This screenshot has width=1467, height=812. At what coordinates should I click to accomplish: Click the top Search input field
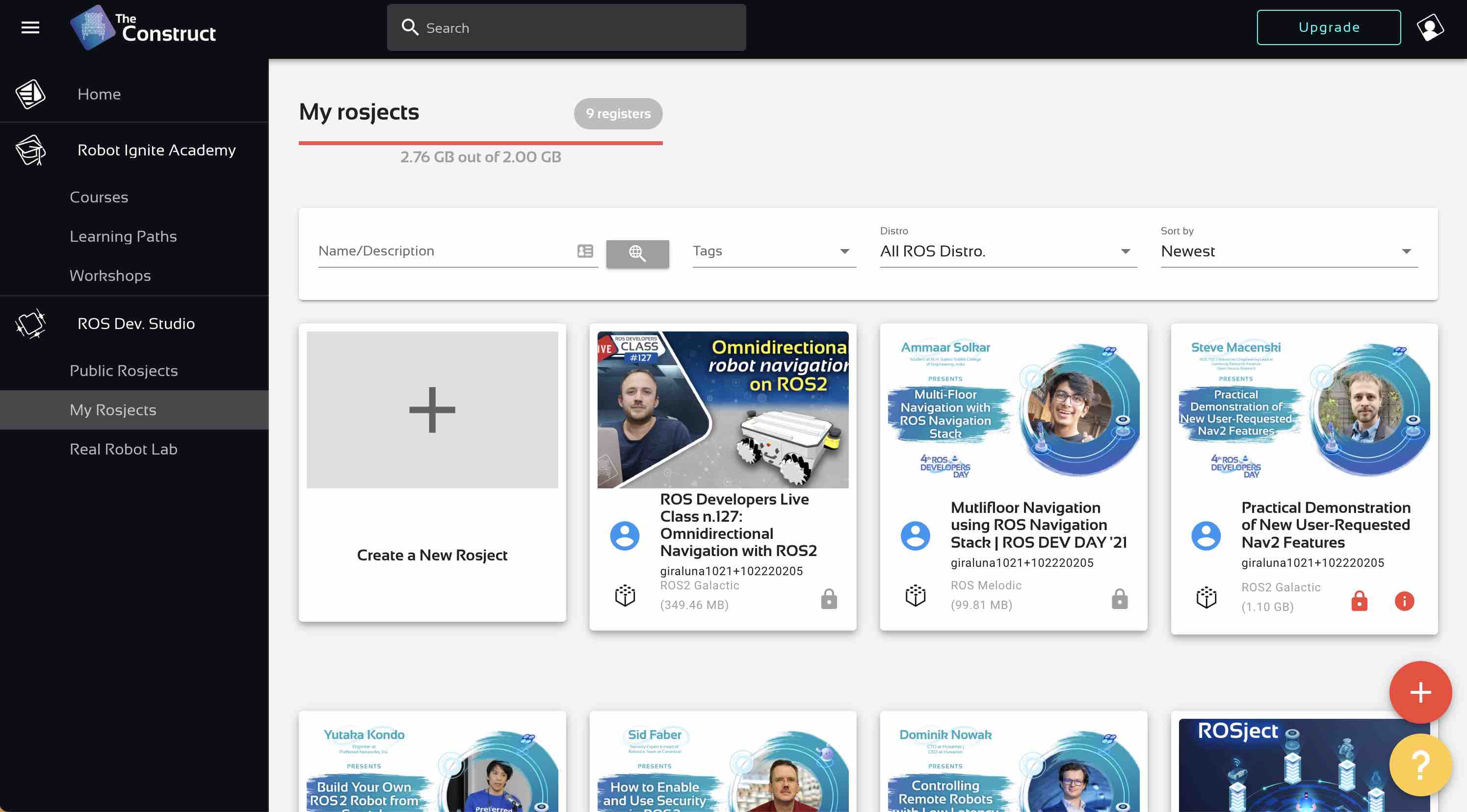coord(566,27)
